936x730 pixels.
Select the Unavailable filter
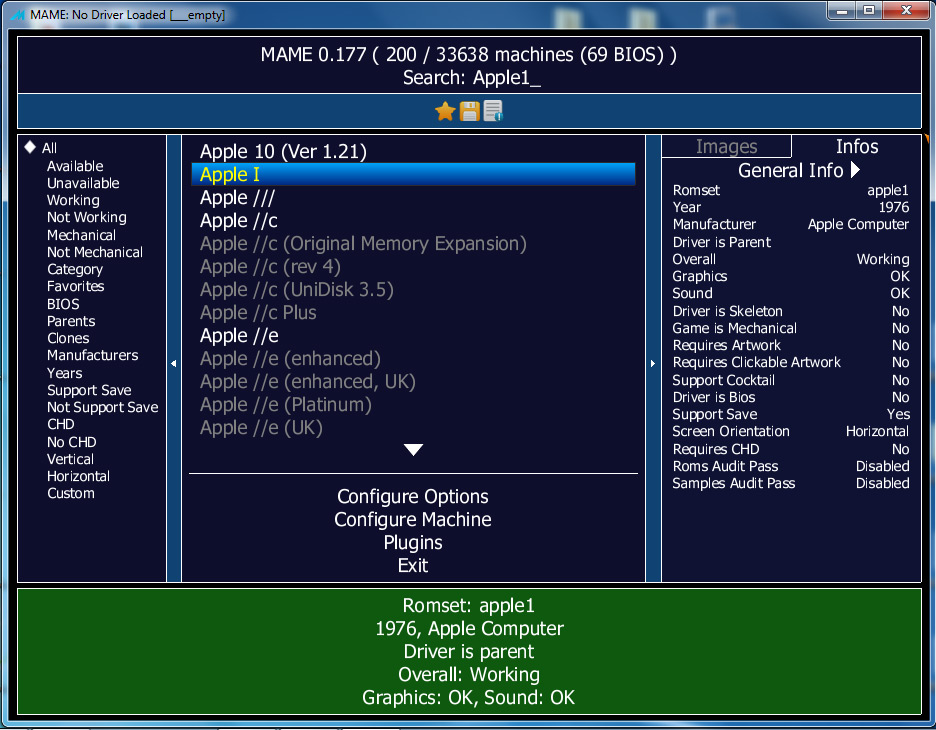(83, 183)
